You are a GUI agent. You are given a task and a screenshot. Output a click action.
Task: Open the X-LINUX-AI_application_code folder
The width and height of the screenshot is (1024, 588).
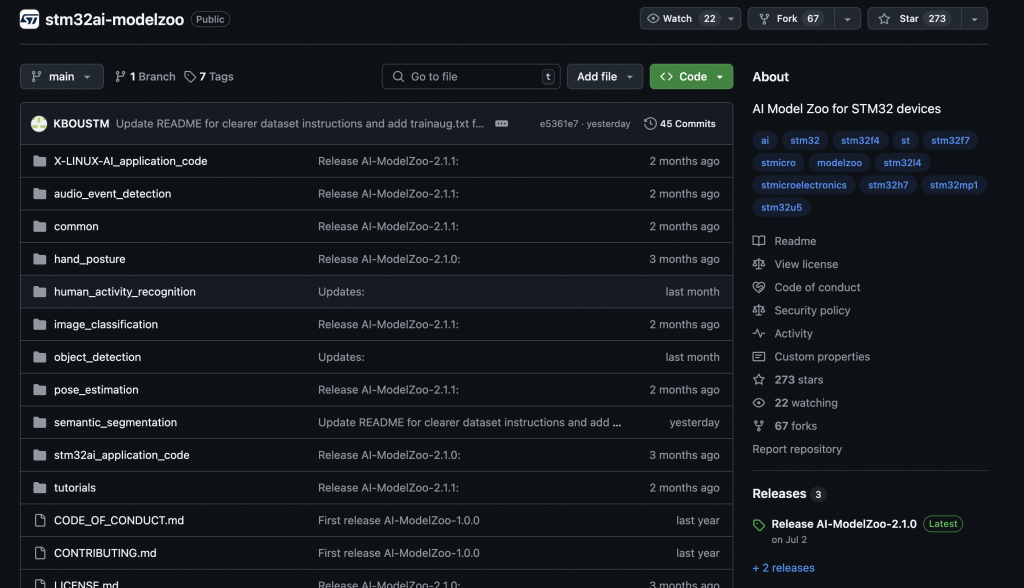[x=131, y=161]
